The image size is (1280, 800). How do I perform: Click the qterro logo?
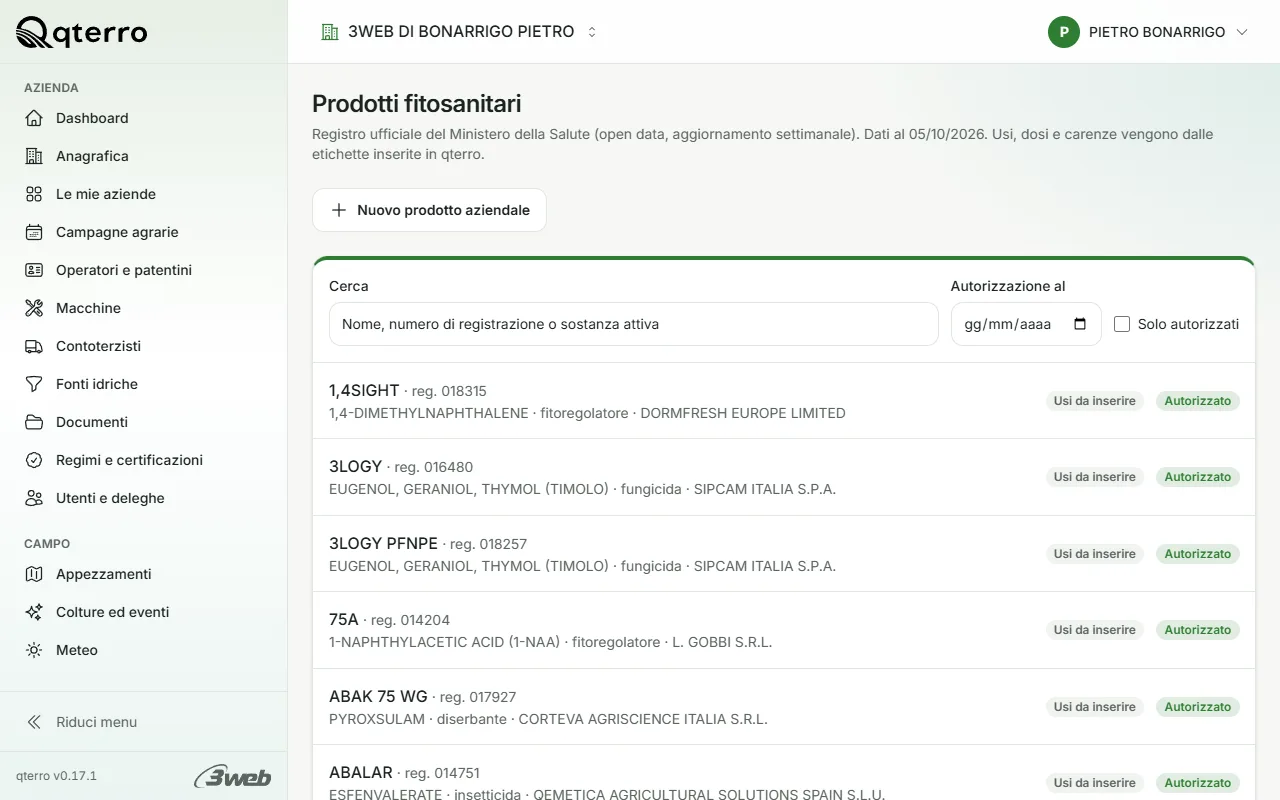click(x=82, y=32)
